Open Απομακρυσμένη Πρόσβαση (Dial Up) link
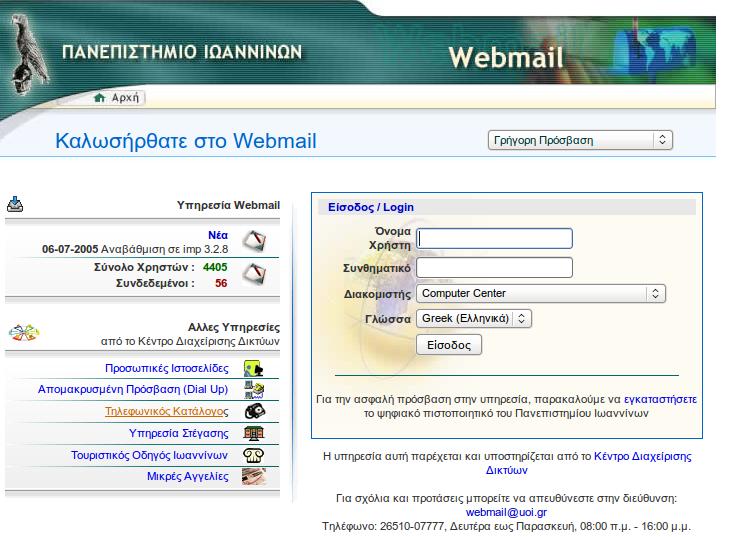744x537 pixels. point(133,389)
